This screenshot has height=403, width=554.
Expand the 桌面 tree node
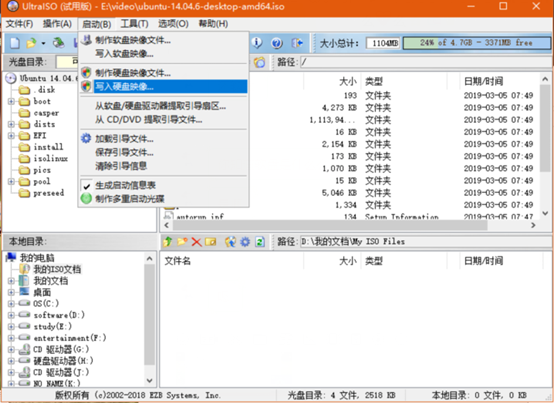[11, 292]
